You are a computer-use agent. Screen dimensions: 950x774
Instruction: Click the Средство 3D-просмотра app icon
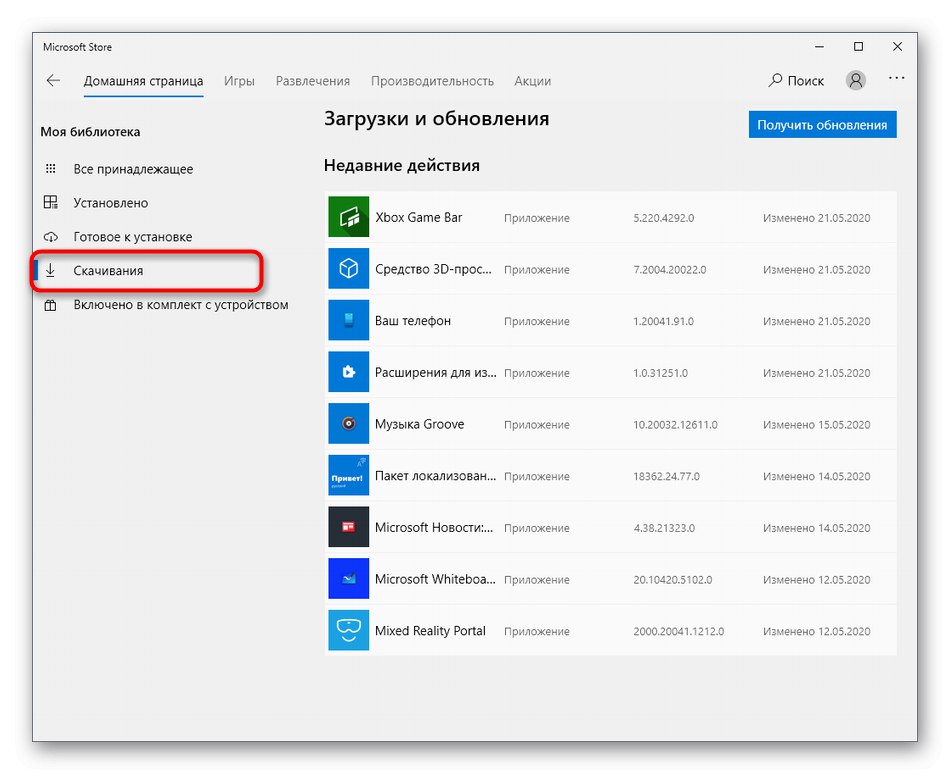click(x=348, y=269)
